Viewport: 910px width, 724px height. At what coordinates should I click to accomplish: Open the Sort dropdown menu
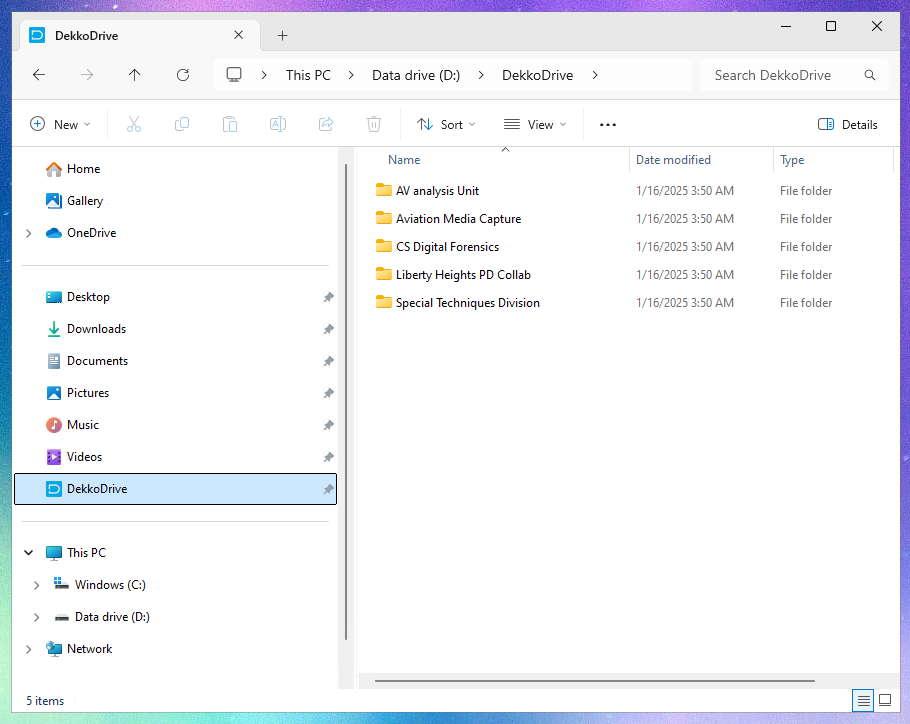(446, 124)
